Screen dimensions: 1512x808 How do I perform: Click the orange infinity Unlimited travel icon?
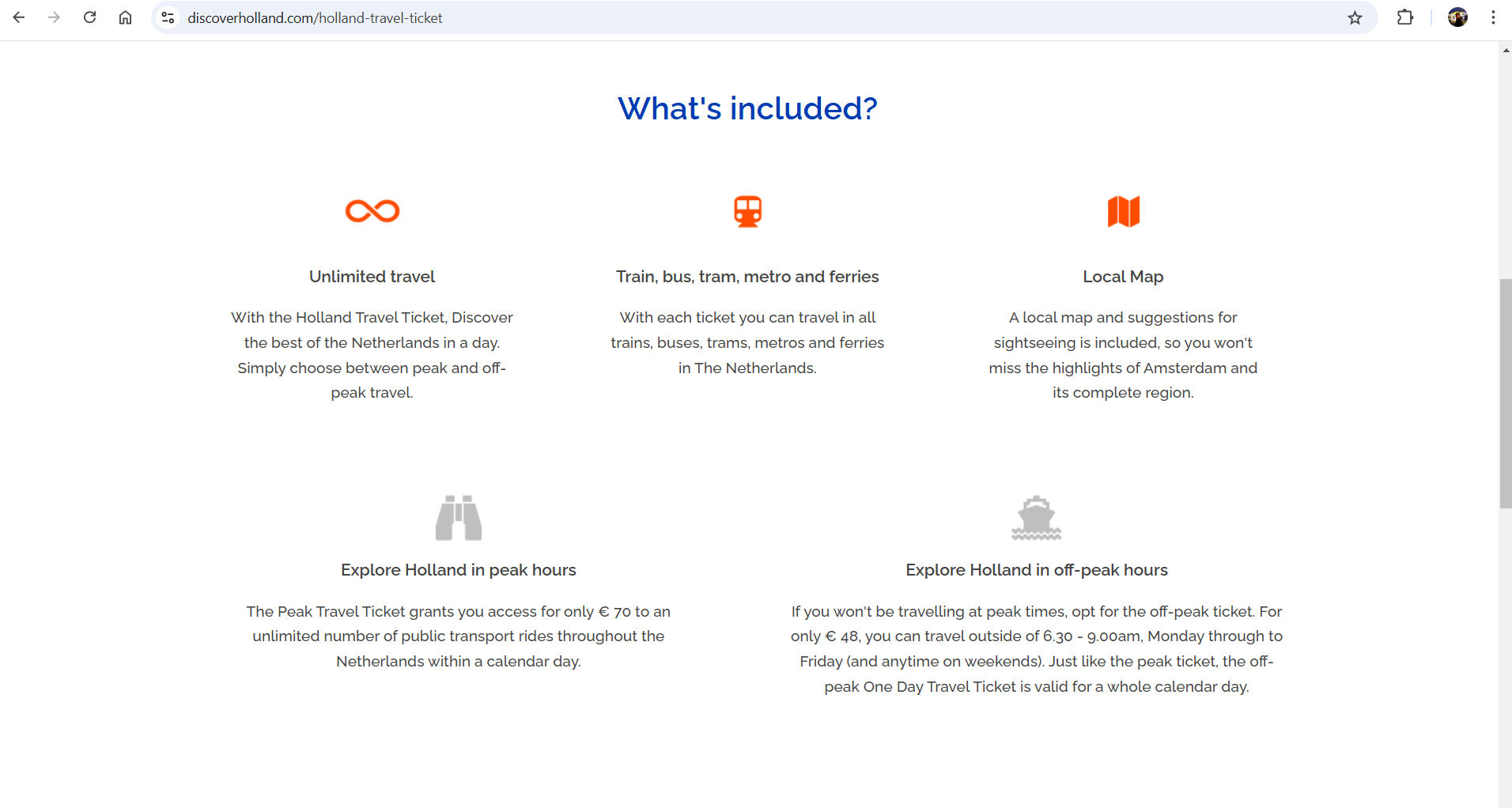[372, 211]
